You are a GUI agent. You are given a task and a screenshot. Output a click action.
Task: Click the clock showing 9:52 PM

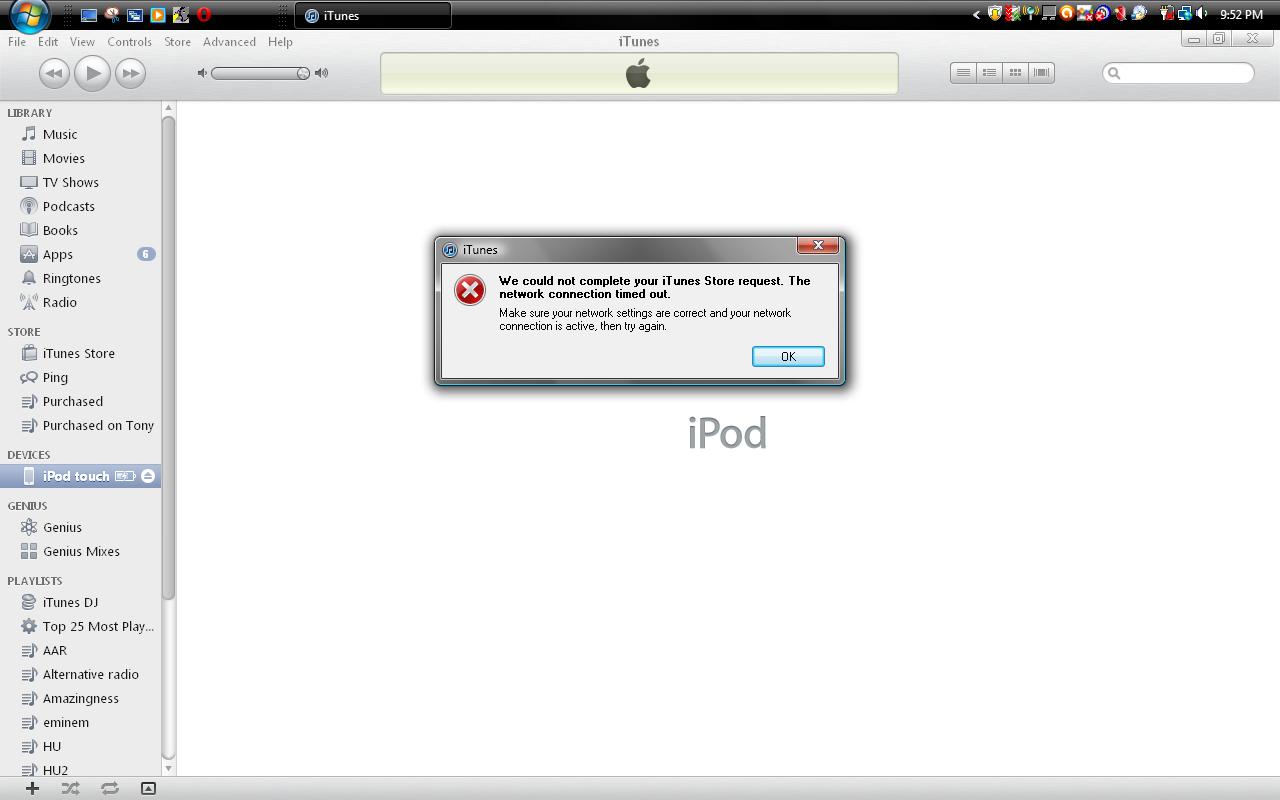pyautogui.click(x=1241, y=15)
